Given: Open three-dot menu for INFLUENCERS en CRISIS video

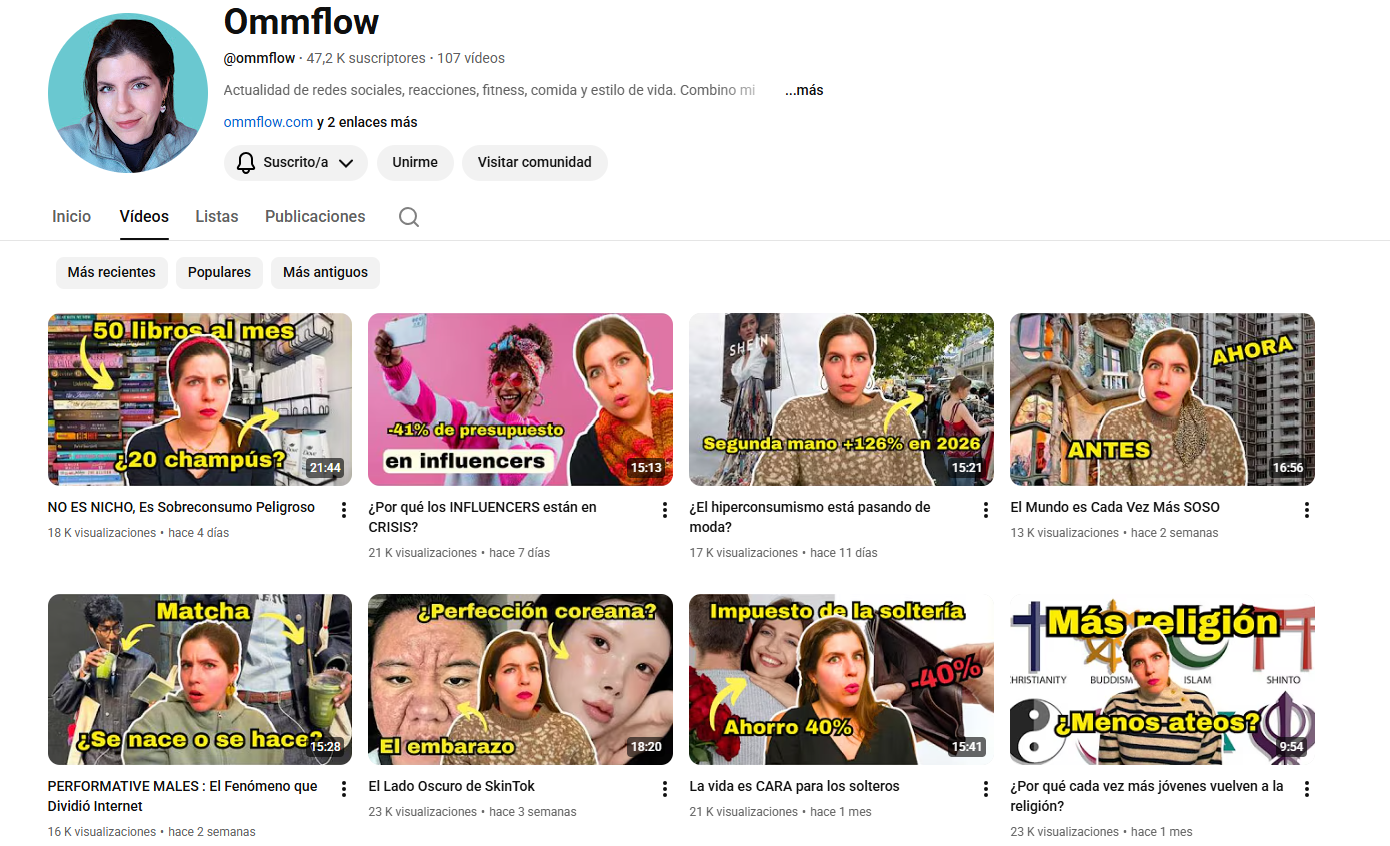Looking at the screenshot, I should tap(665, 510).
